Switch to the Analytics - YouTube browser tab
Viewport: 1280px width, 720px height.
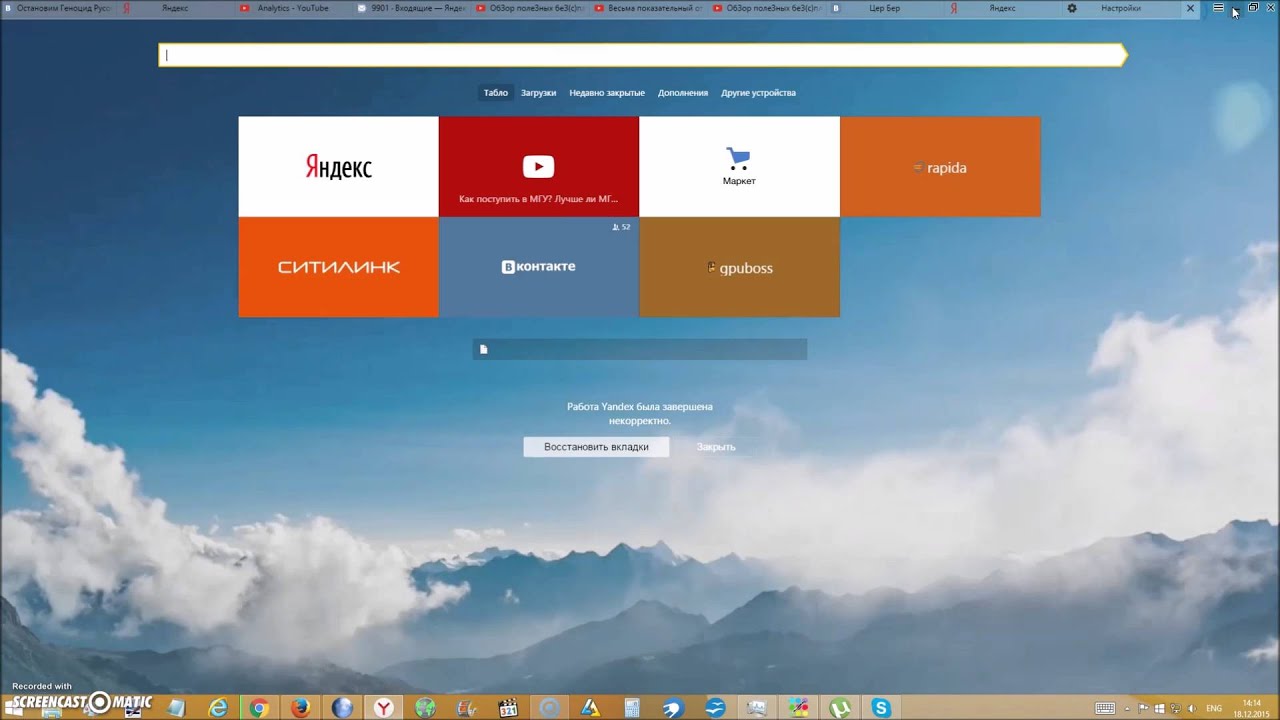tap(294, 8)
